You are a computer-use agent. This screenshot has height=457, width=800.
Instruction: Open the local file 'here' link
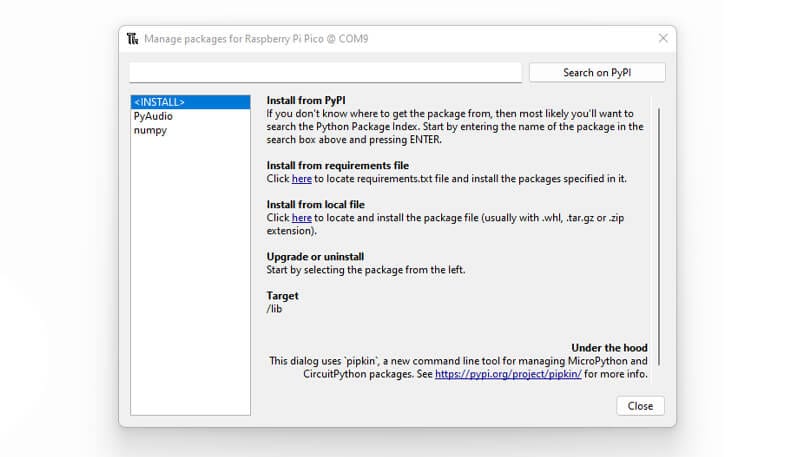pyautogui.click(x=302, y=218)
